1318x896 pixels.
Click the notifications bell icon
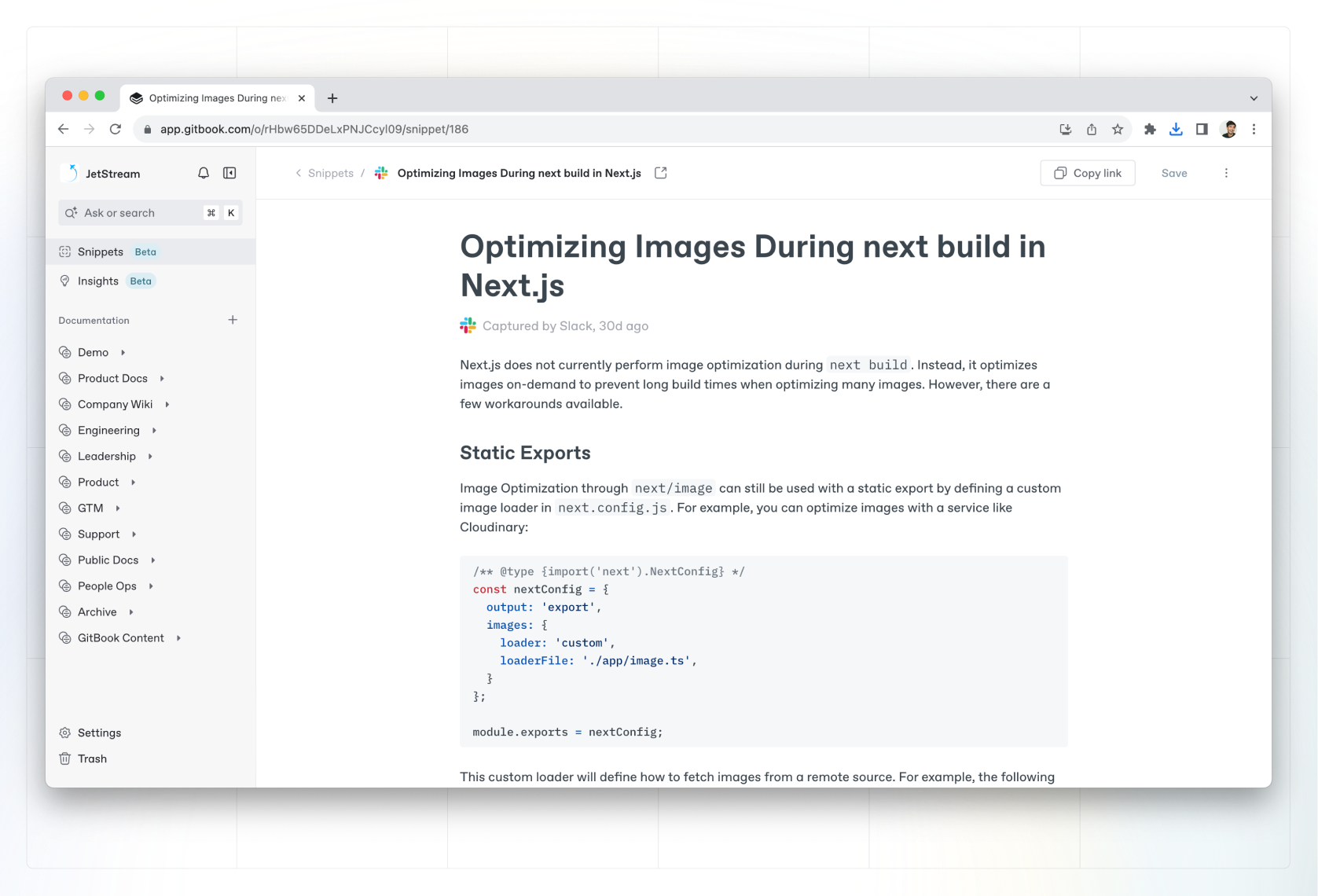point(204,173)
